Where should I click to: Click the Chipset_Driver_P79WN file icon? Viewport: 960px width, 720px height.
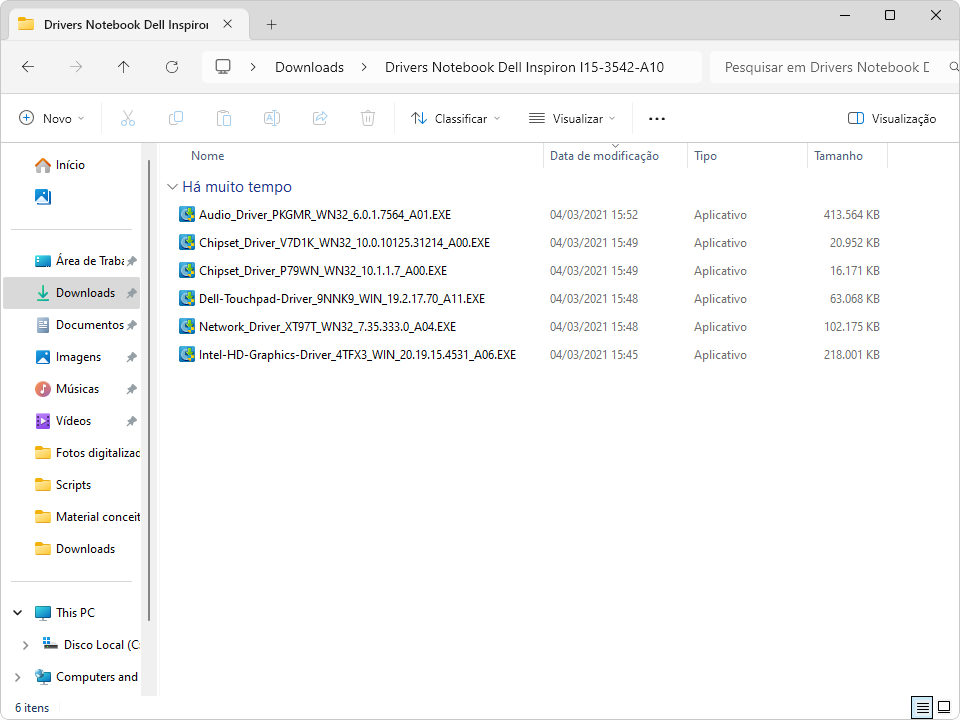coord(187,271)
